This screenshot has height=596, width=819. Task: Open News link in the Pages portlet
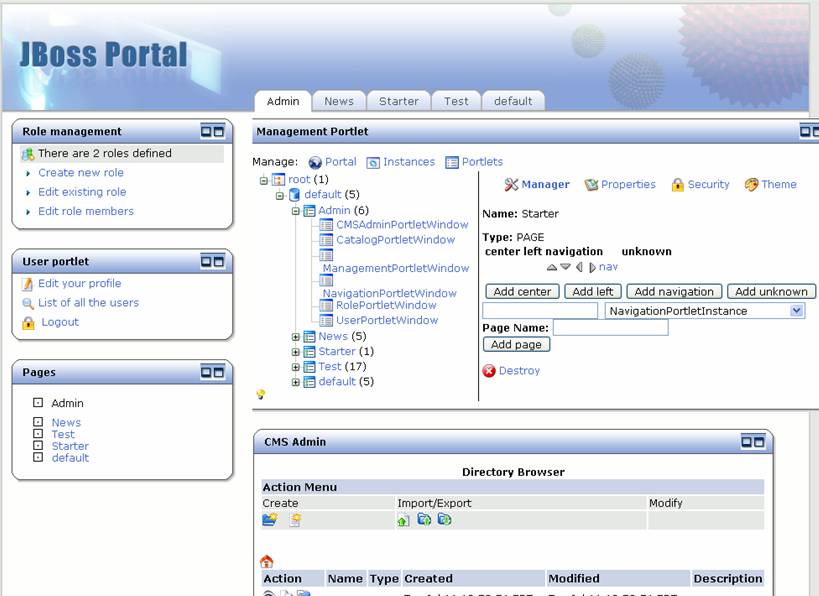coord(66,423)
